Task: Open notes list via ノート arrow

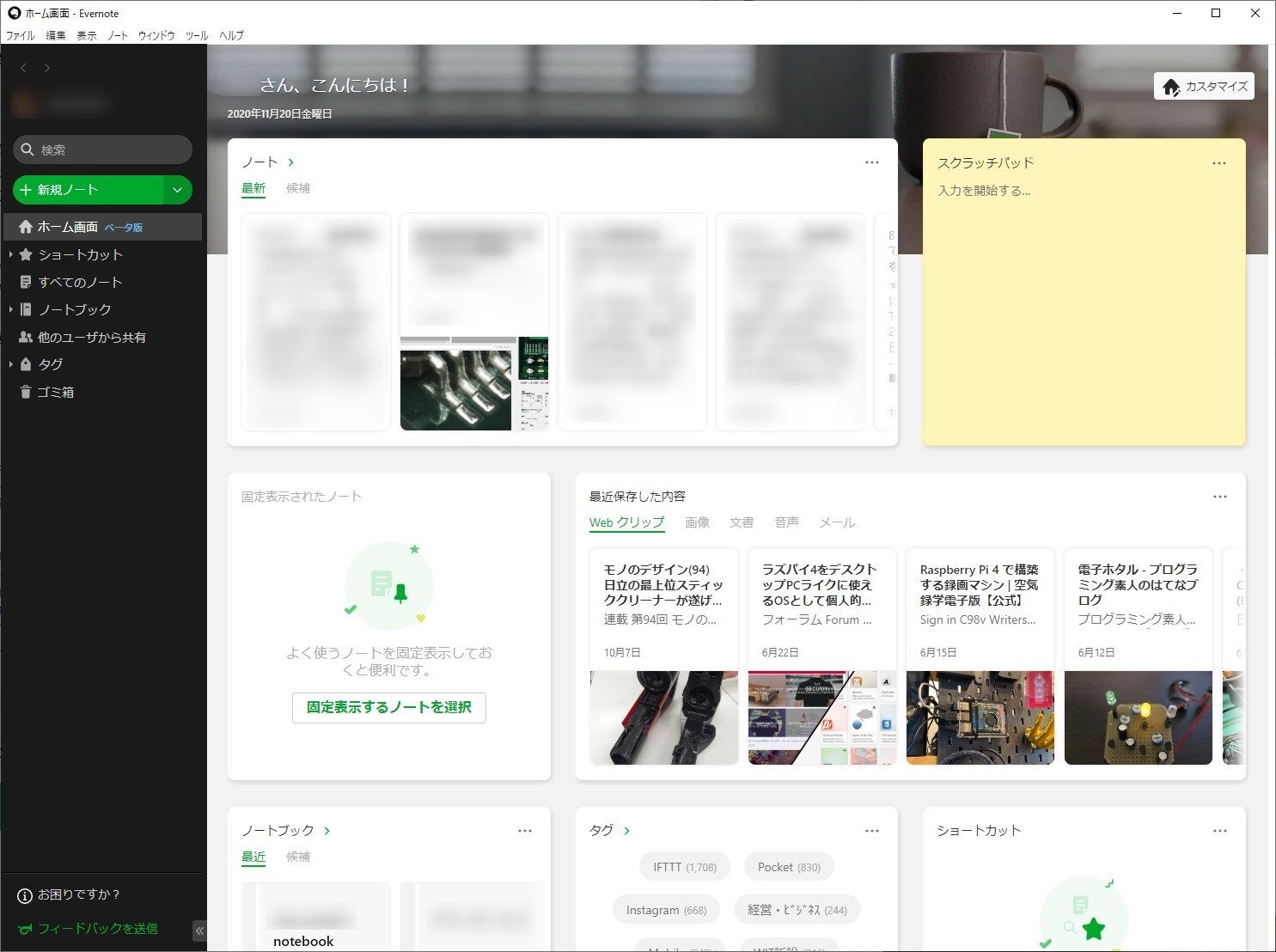Action: point(291,162)
